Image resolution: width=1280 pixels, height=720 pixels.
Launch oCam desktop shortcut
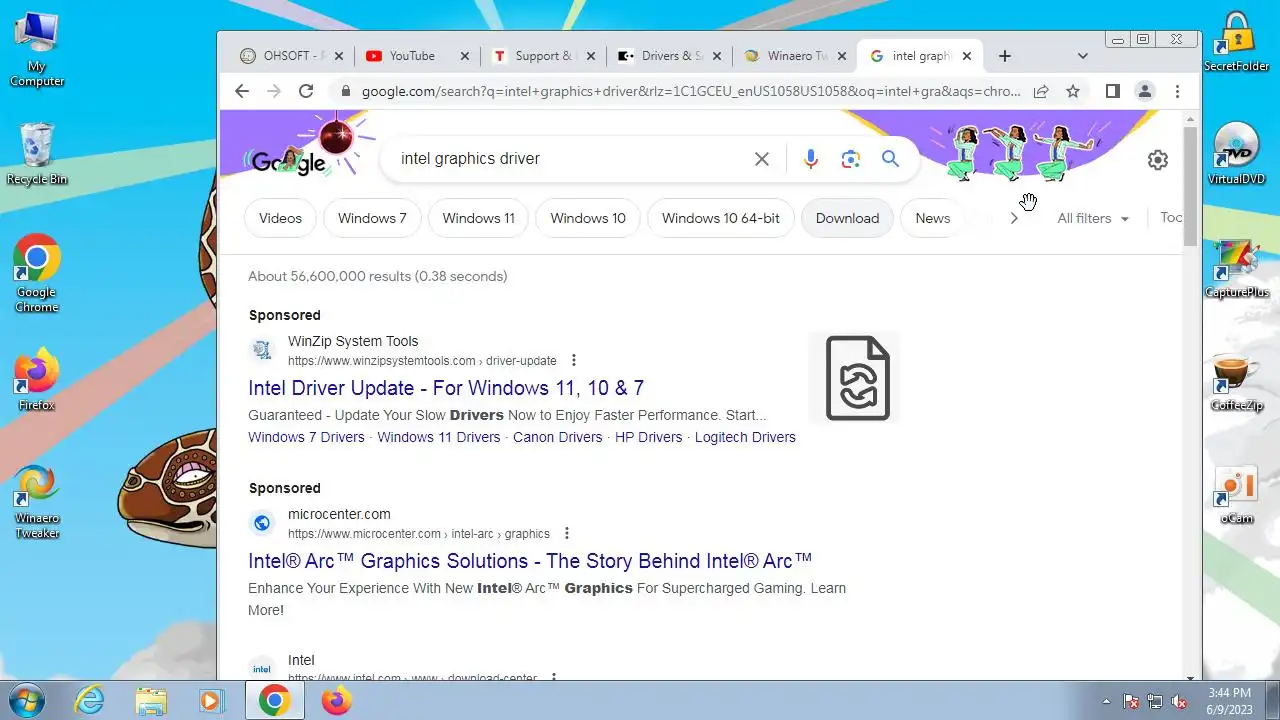(x=1237, y=495)
